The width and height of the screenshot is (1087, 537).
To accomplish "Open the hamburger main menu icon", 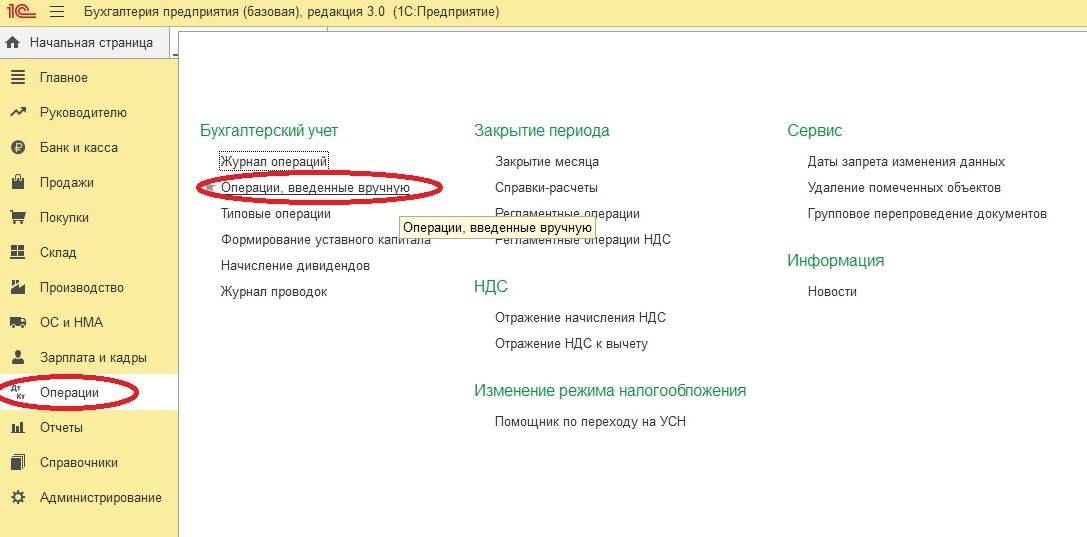I will (56, 12).
